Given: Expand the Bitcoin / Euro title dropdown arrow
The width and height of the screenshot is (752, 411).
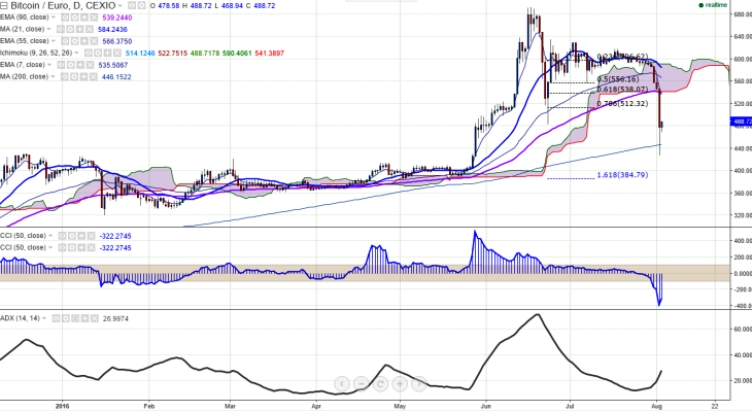Looking at the screenshot, I should (121, 6).
